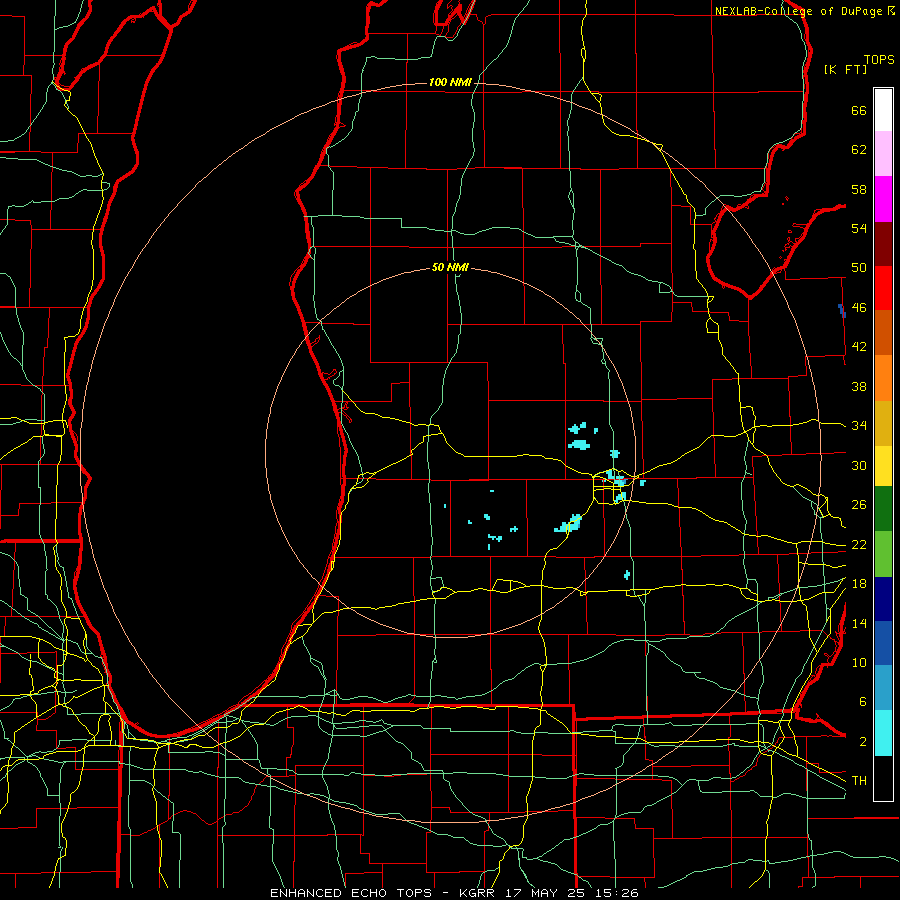
Task: Click the "KGRR" radar site identifier
Action: (x=476, y=893)
